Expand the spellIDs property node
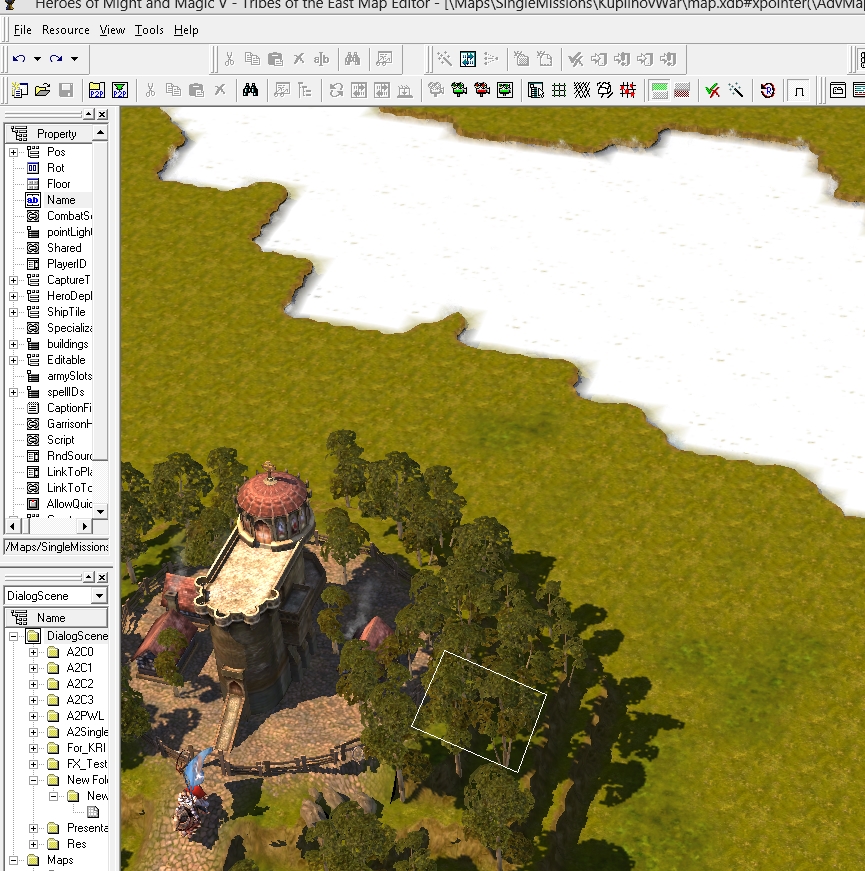The width and height of the screenshot is (865, 871). 13,393
